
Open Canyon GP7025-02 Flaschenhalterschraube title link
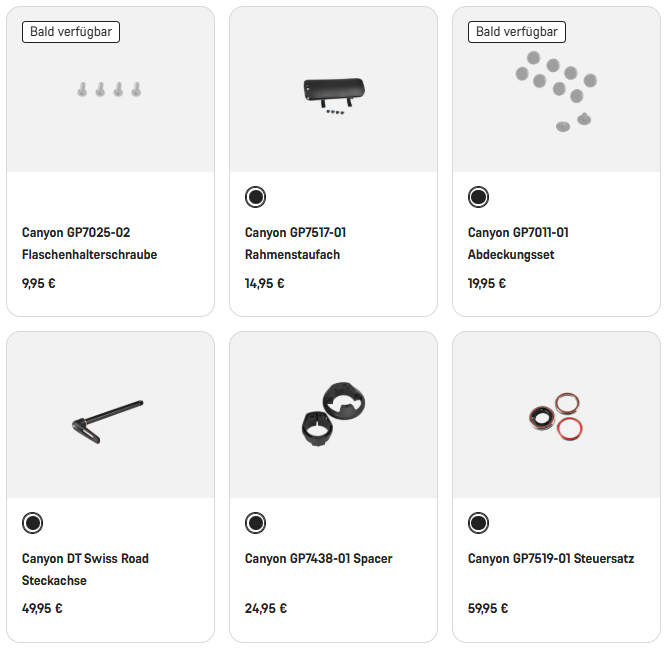(89, 243)
